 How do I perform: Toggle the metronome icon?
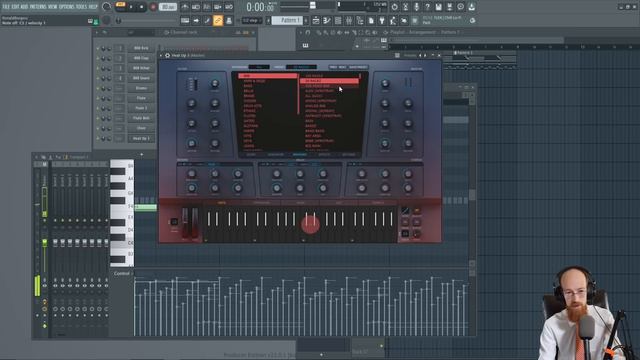click(185, 7)
